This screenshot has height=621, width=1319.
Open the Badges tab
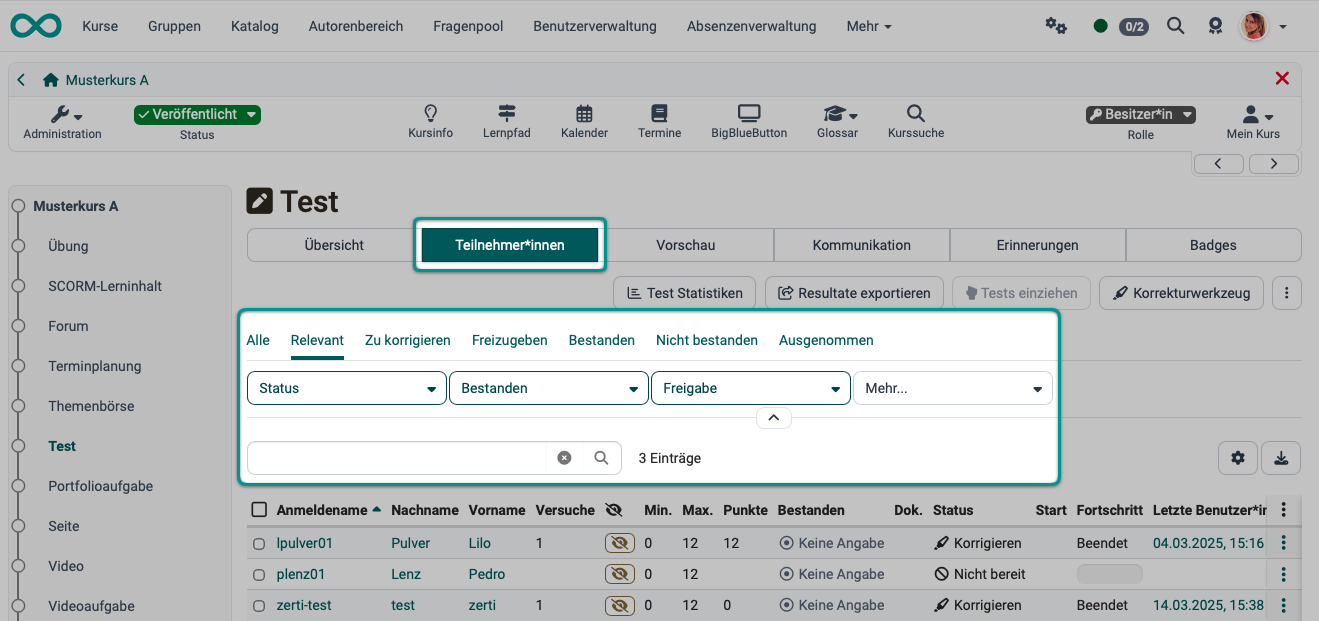click(1214, 245)
